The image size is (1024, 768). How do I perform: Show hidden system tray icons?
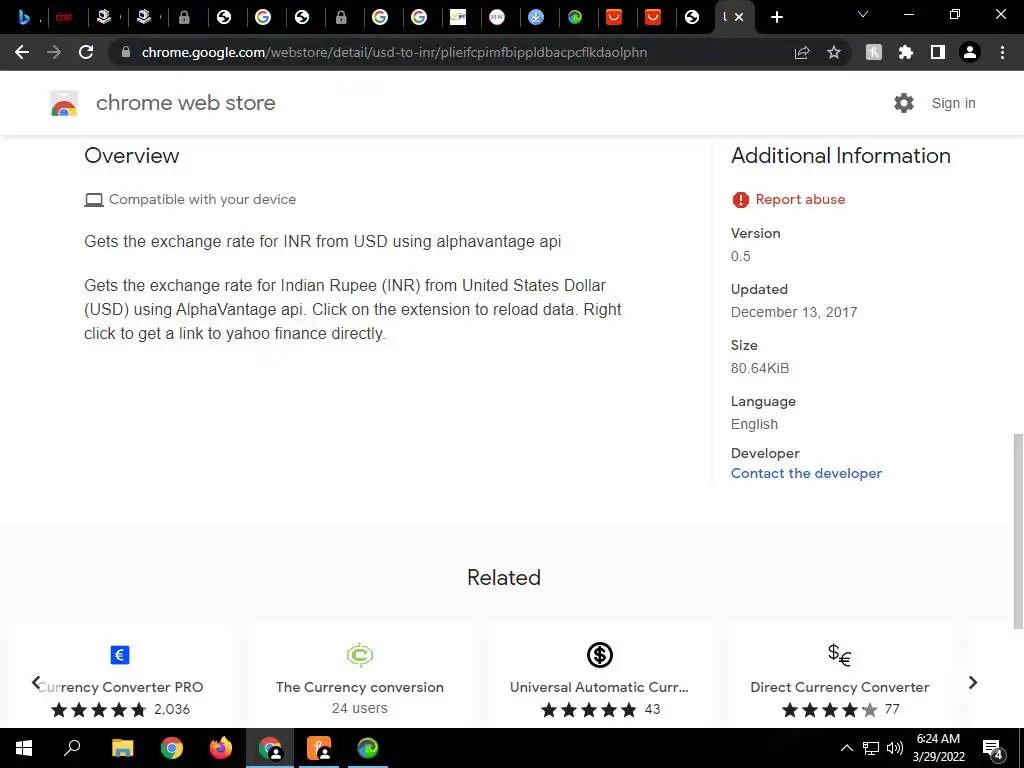click(846, 748)
